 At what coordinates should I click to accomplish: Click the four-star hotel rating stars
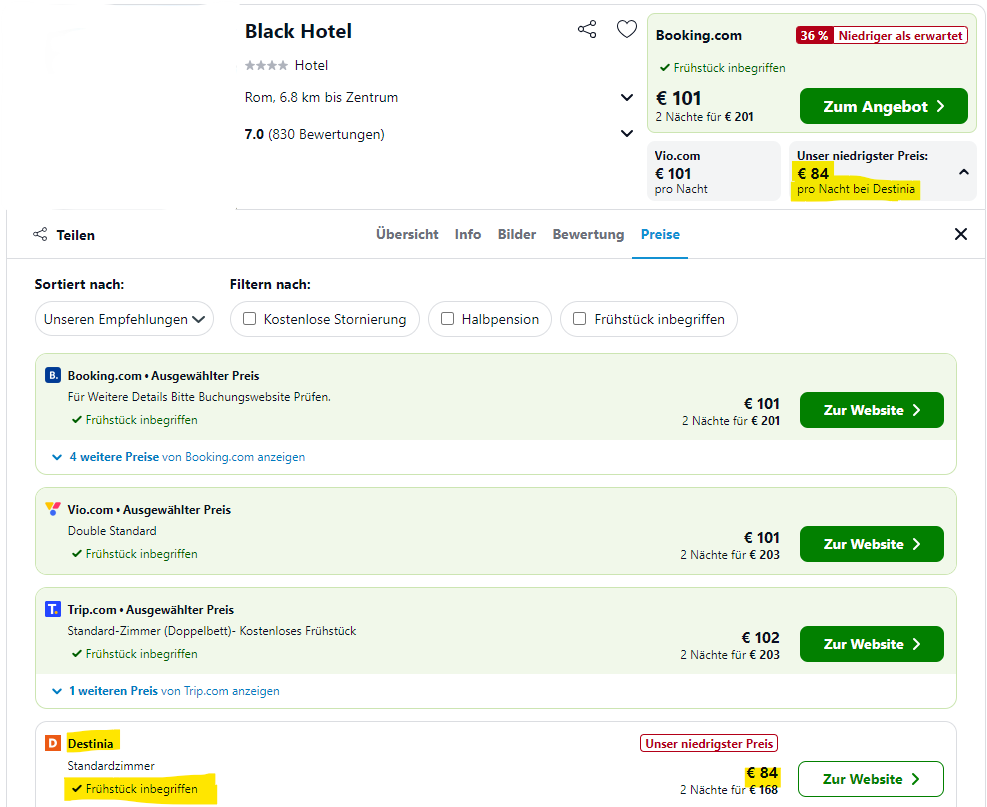coord(266,65)
